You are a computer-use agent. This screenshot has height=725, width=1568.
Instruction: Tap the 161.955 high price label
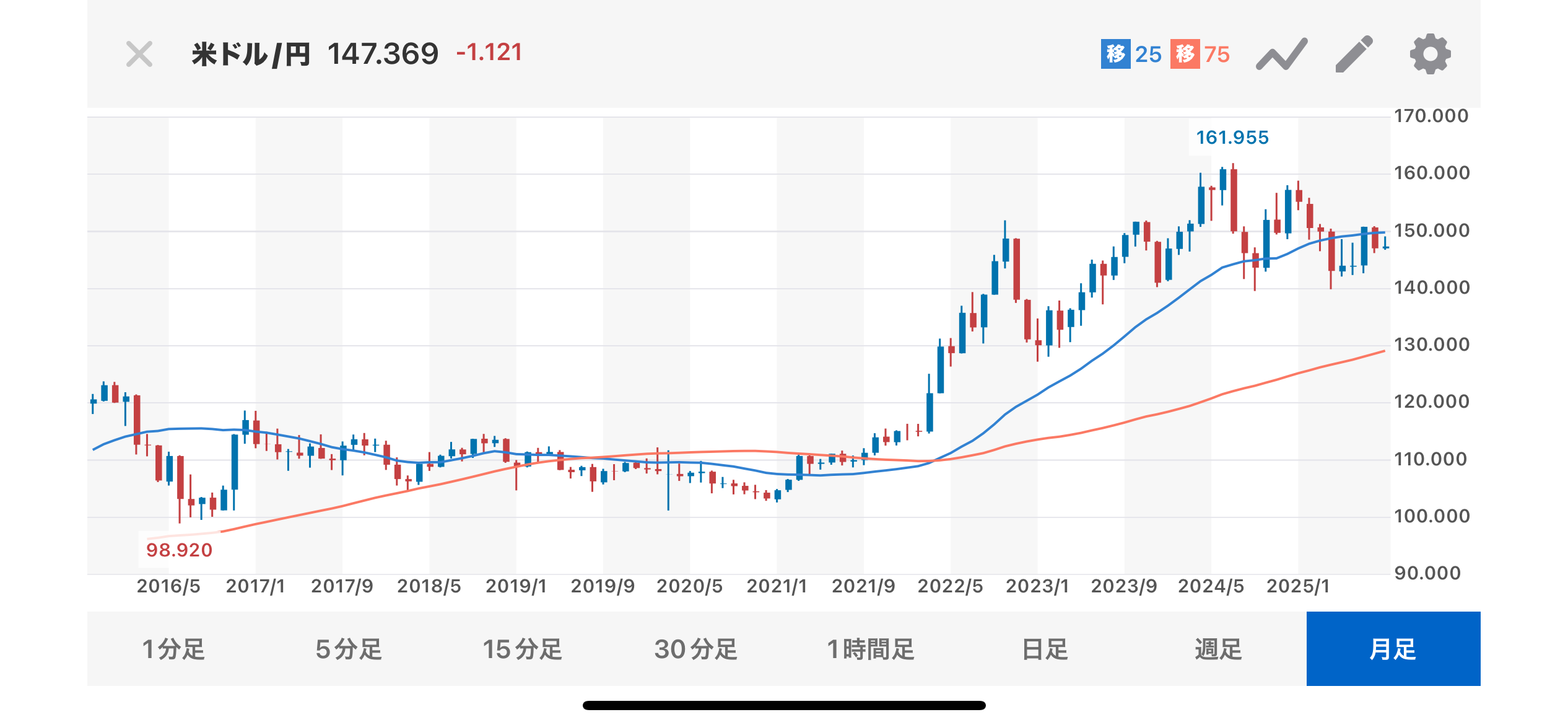pos(1232,138)
